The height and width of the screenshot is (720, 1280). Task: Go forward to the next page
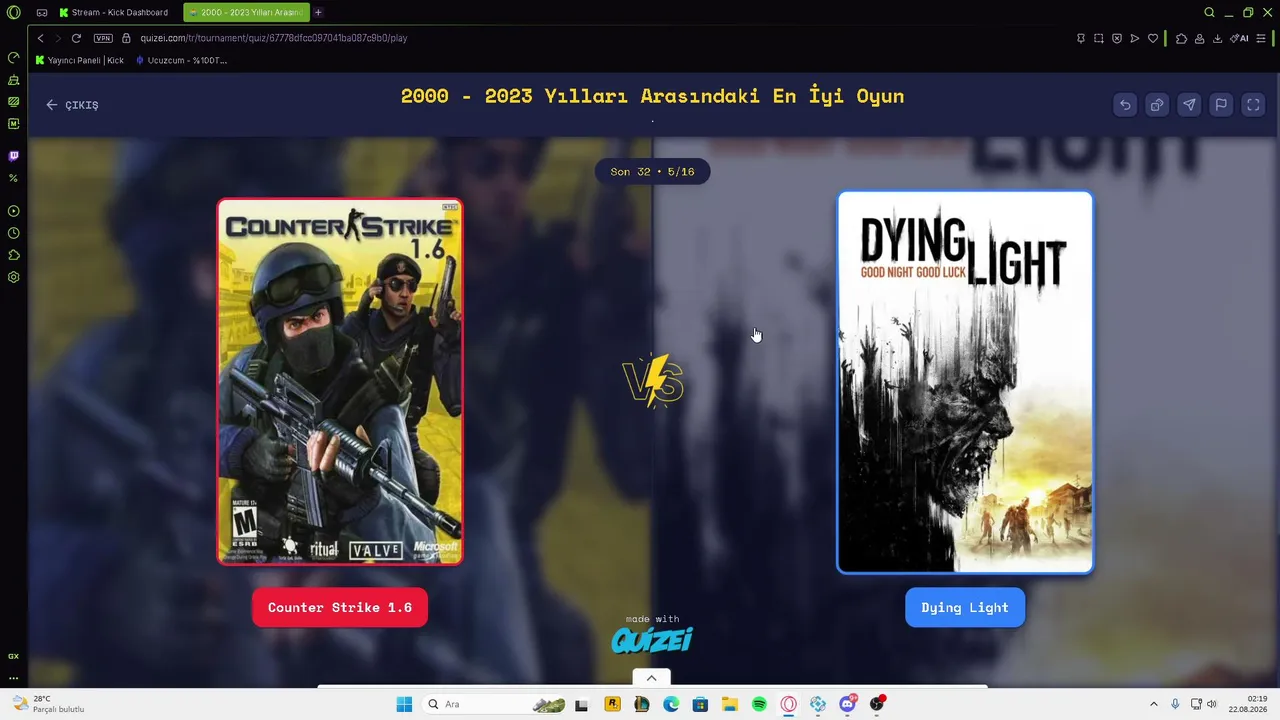pos(57,38)
